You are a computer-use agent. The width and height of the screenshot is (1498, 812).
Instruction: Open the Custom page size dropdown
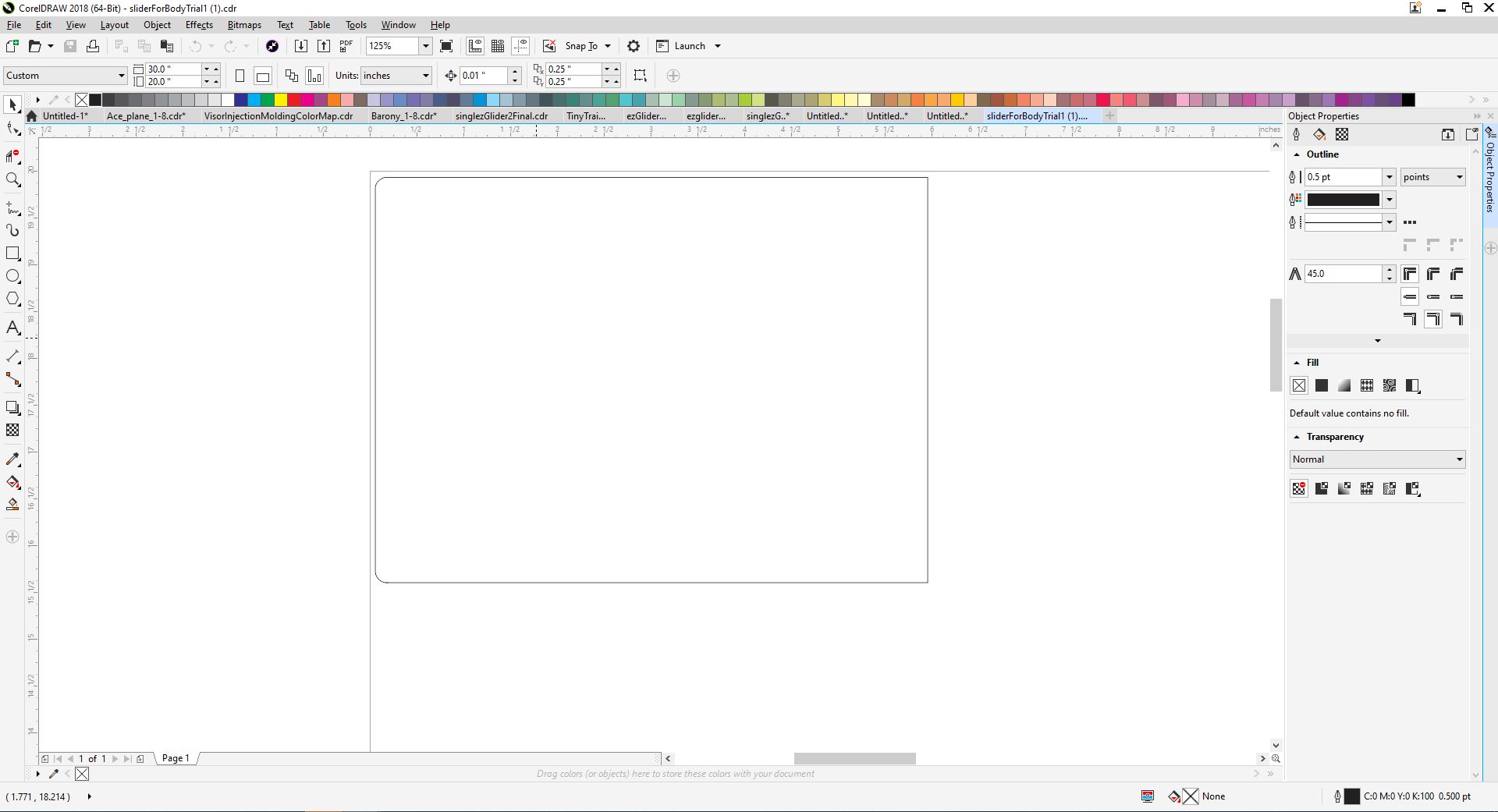[65, 76]
